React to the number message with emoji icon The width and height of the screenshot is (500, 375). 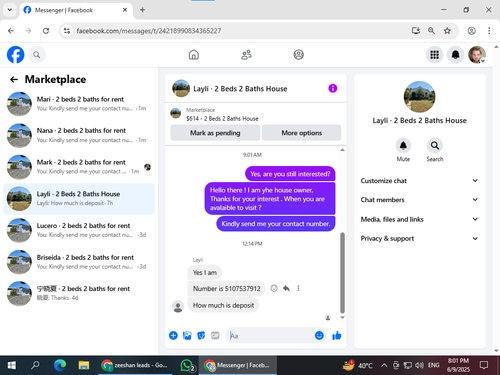pyautogui.click(x=274, y=288)
